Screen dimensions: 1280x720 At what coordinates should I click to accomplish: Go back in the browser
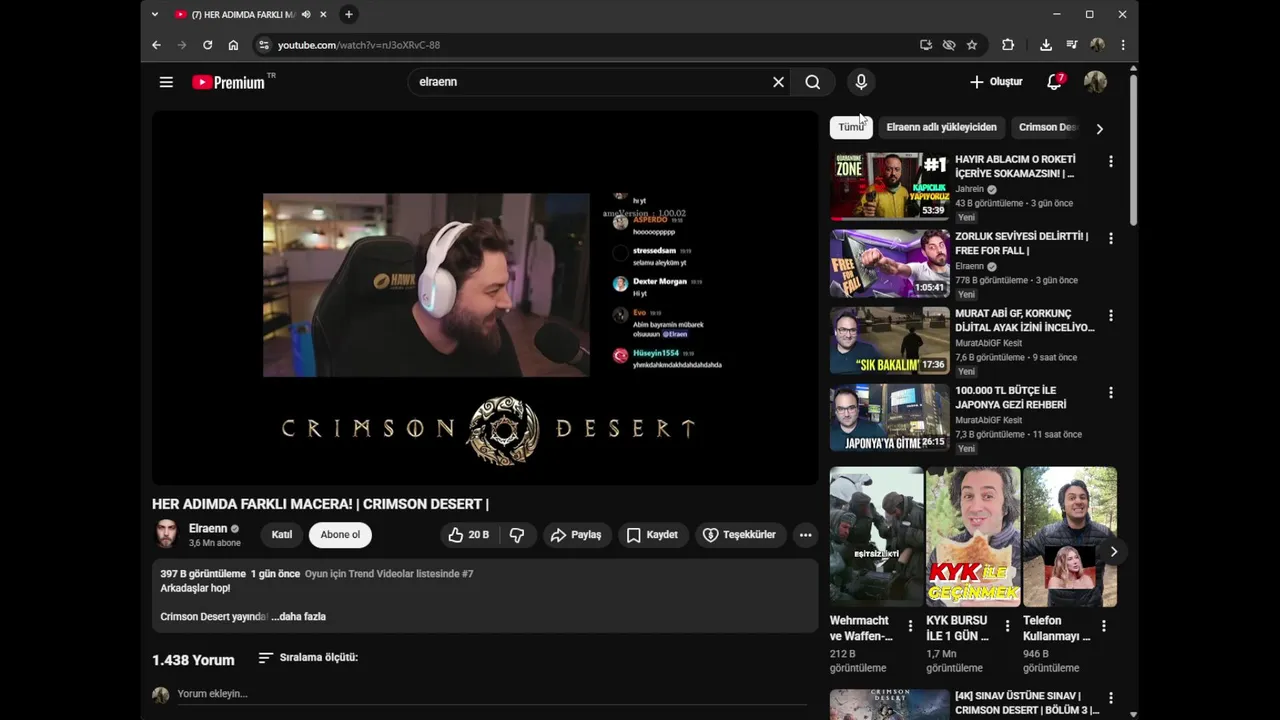(x=156, y=45)
